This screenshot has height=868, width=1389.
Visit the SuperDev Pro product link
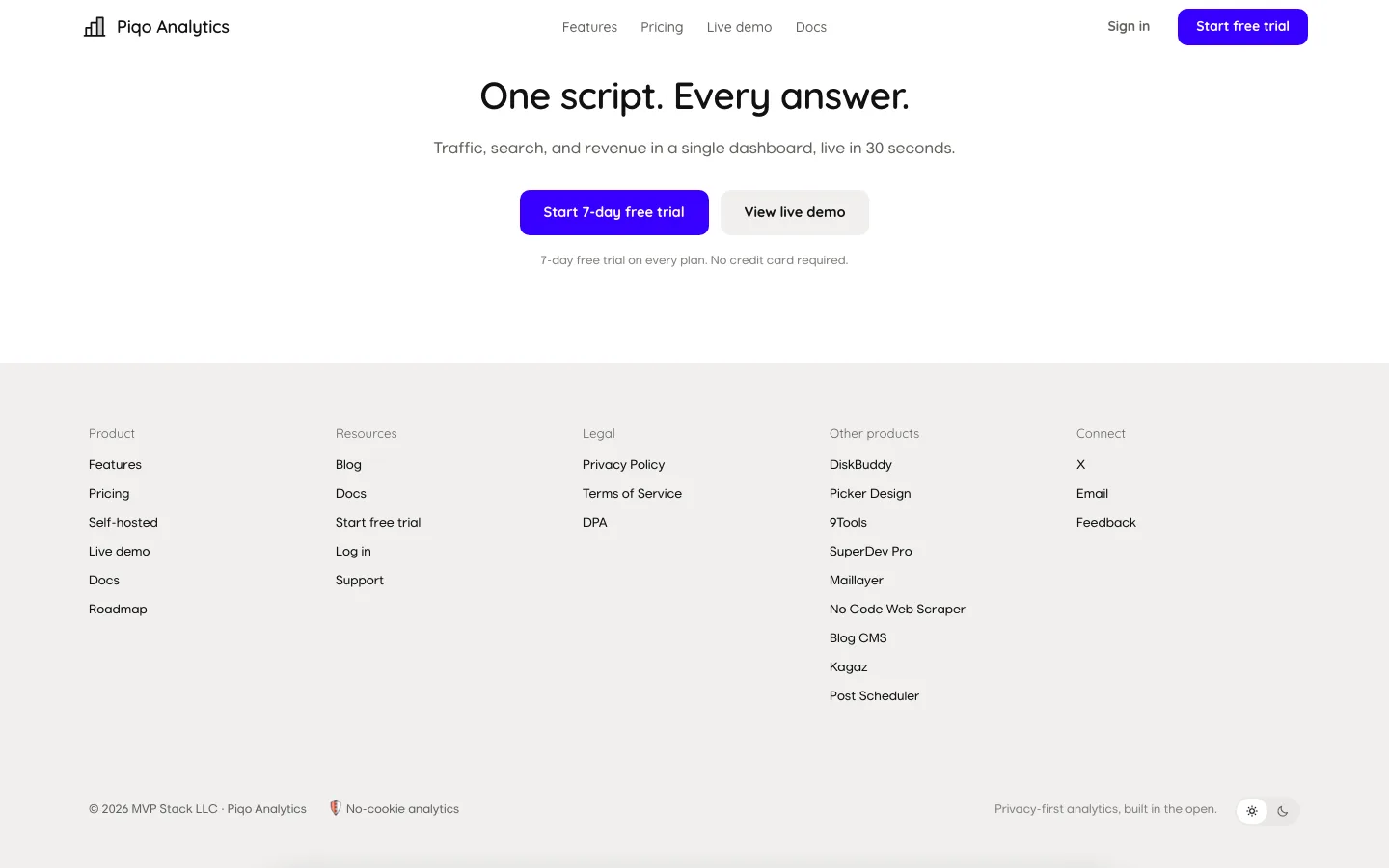click(871, 551)
